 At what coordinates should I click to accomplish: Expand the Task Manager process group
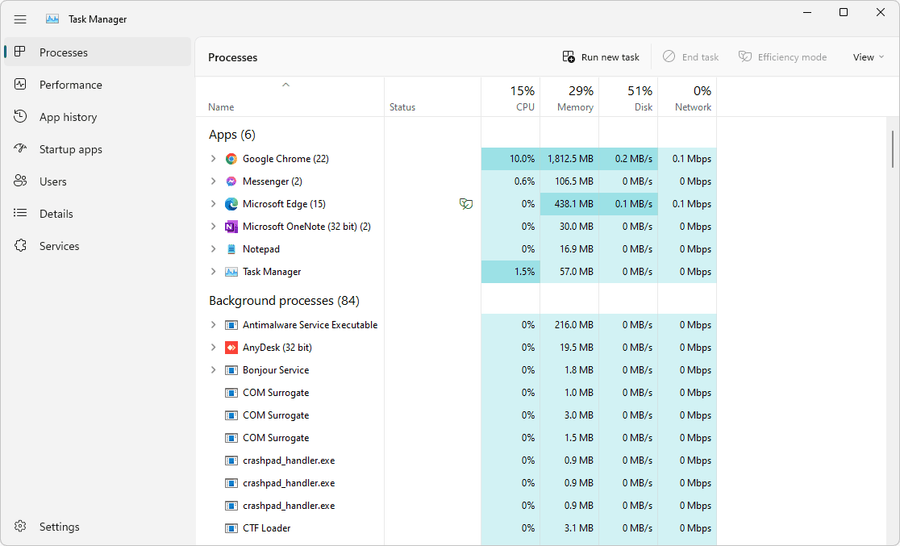pyautogui.click(x=213, y=272)
